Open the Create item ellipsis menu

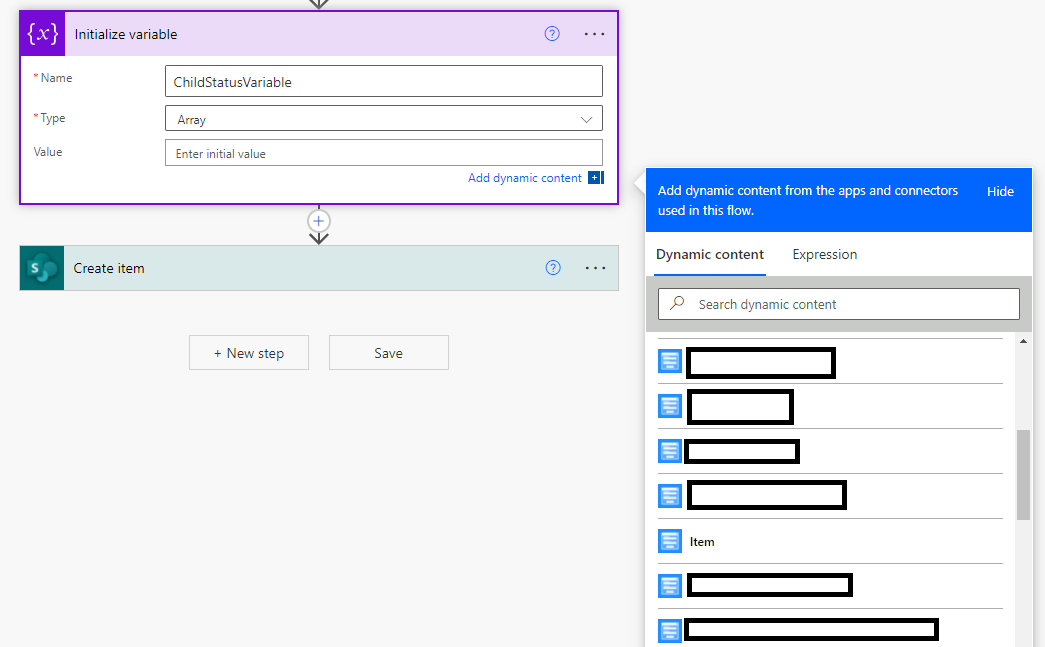click(595, 268)
